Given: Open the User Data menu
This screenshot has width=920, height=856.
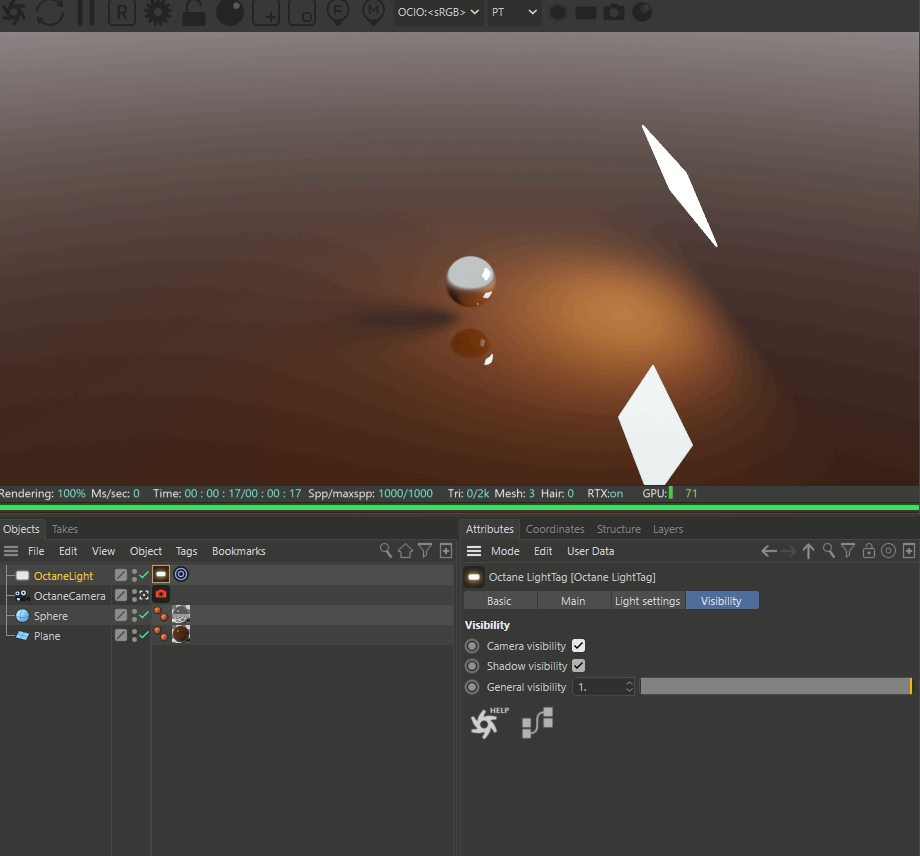Looking at the screenshot, I should click(x=590, y=551).
